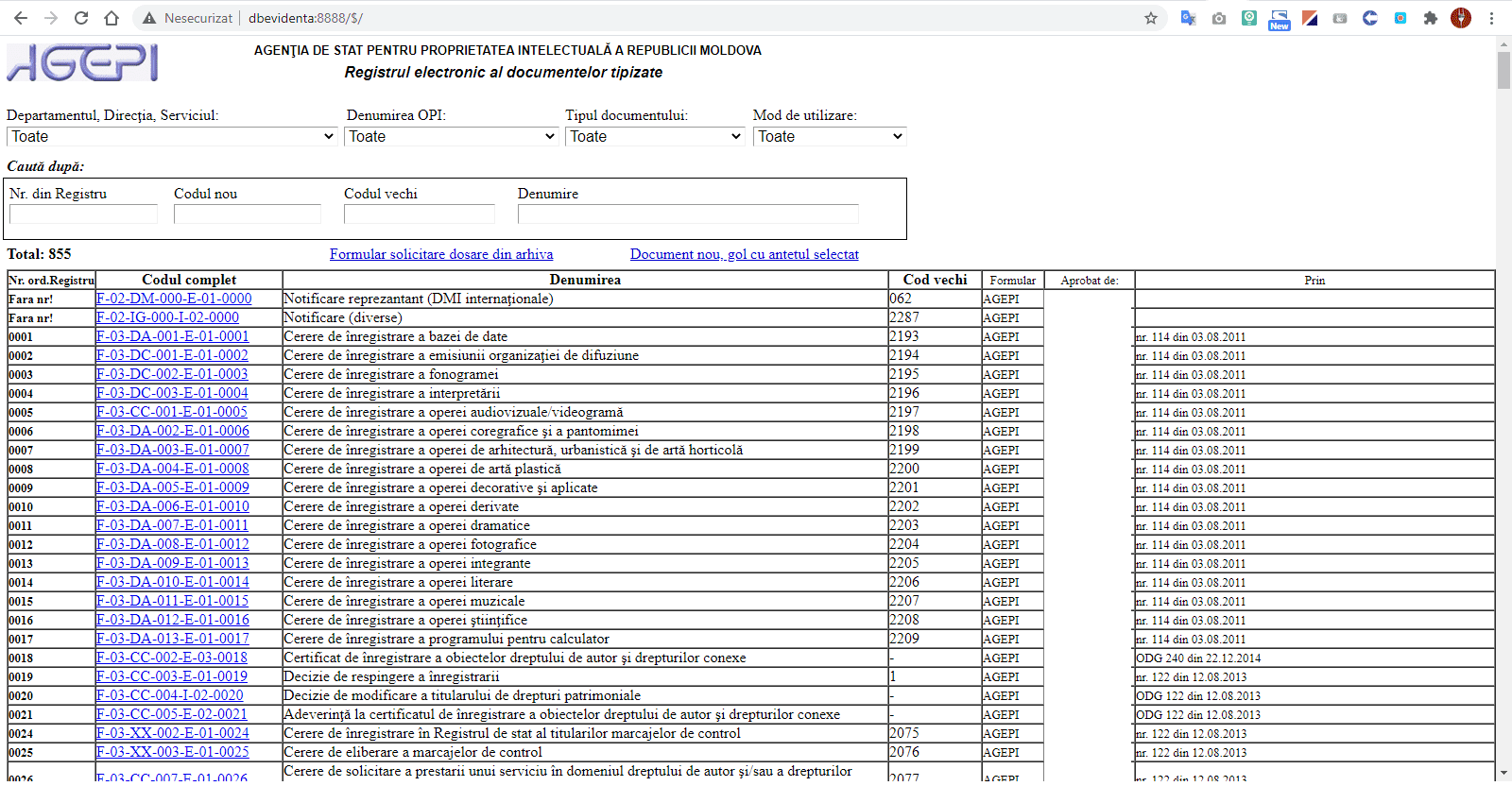View the not-secure site warning icon
Screen dimensions: 1512x786
pyautogui.click(x=149, y=18)
